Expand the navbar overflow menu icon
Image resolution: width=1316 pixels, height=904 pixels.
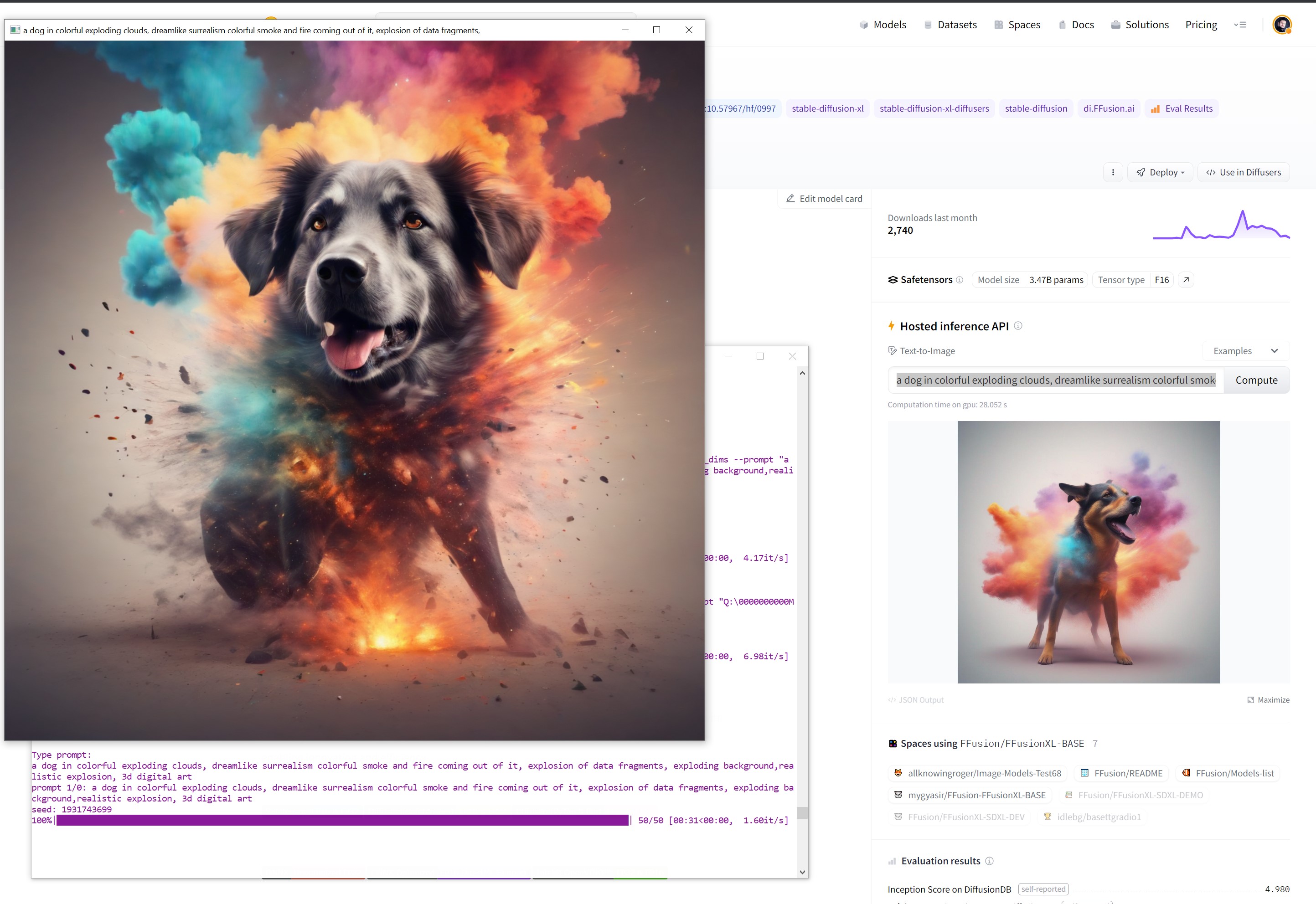pos(1239,25)
